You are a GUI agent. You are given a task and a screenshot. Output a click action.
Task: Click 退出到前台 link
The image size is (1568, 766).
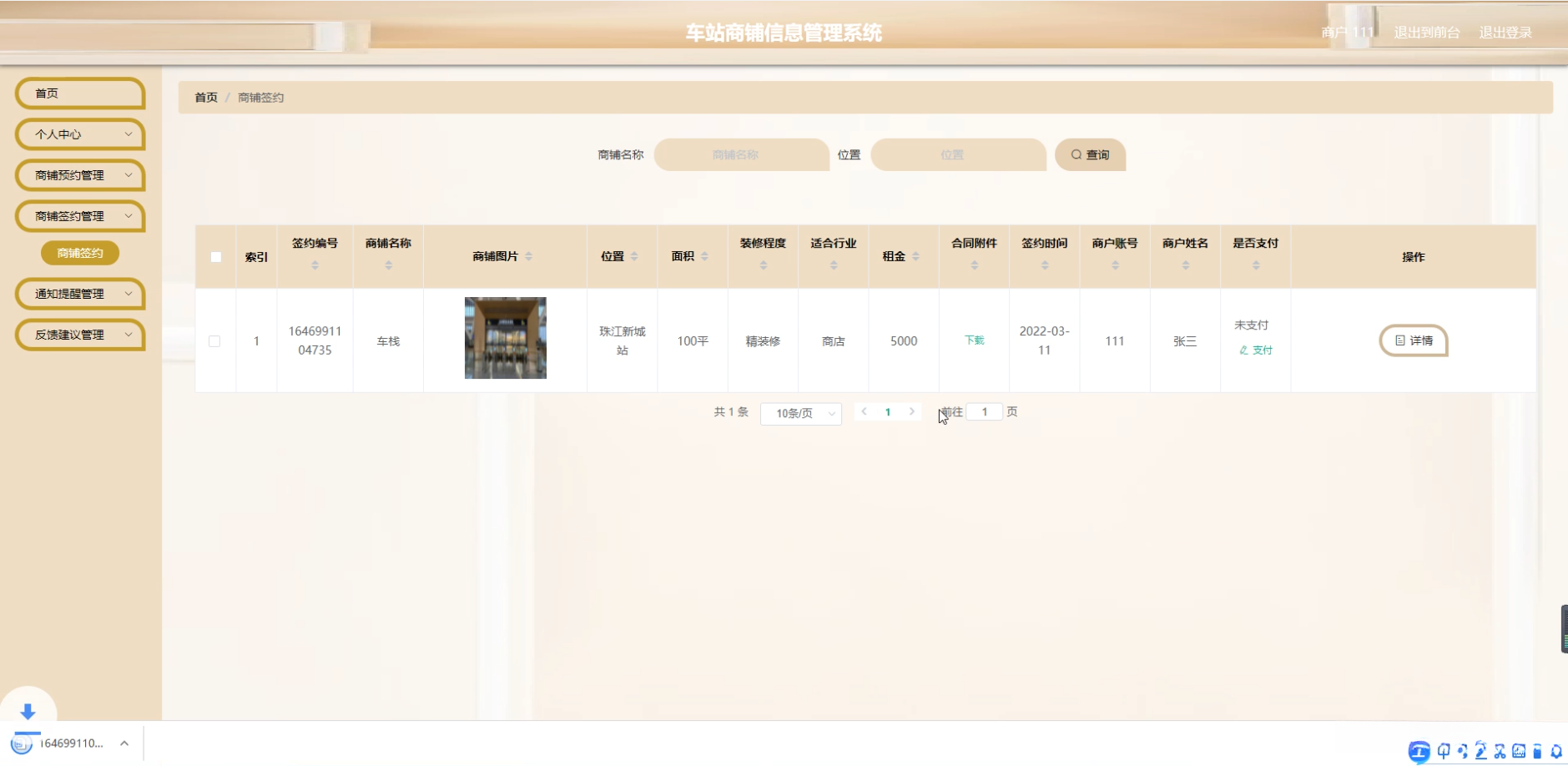(1427, 33)
